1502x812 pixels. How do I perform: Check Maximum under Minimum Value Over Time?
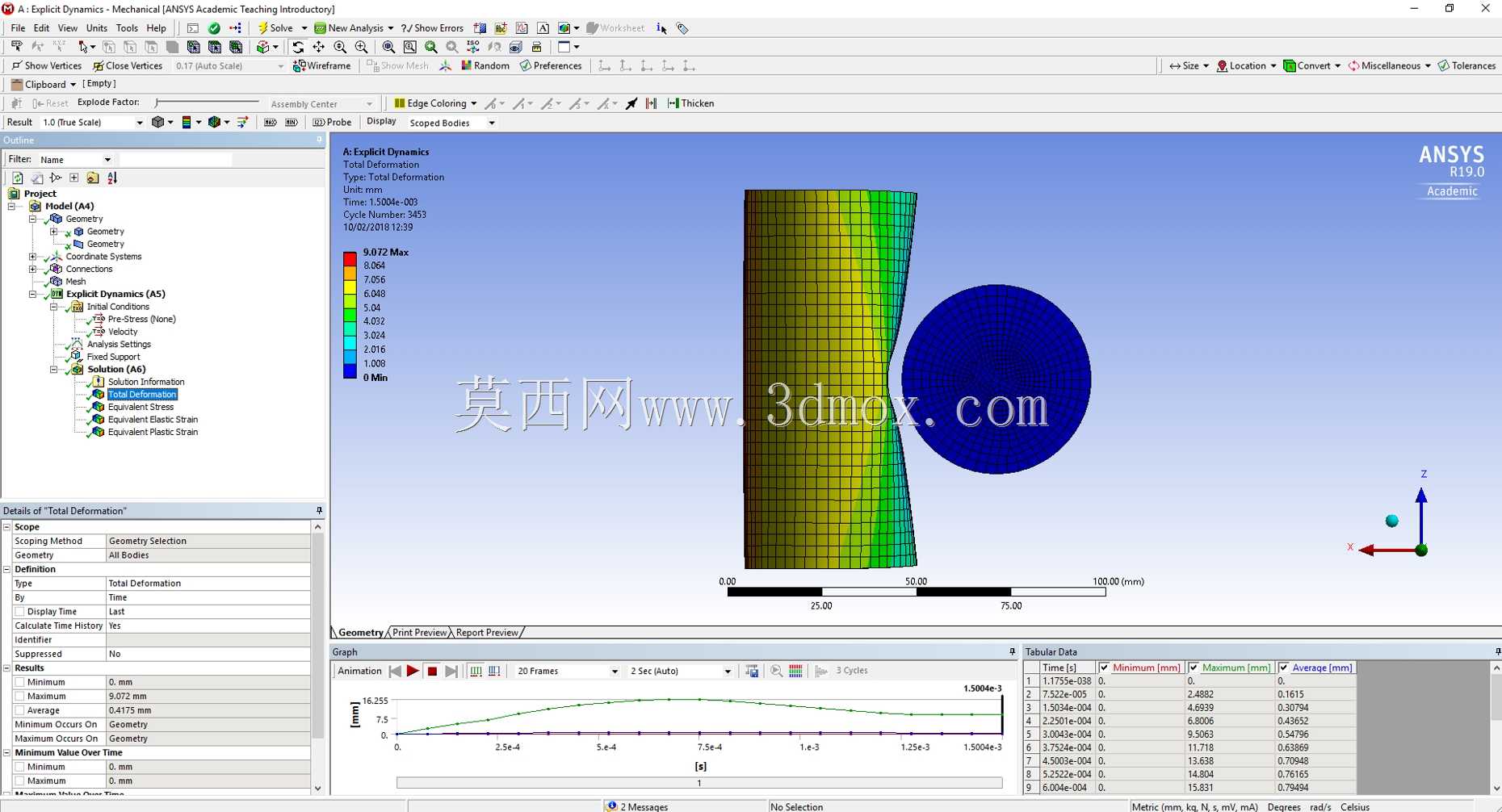click(19, 781)
